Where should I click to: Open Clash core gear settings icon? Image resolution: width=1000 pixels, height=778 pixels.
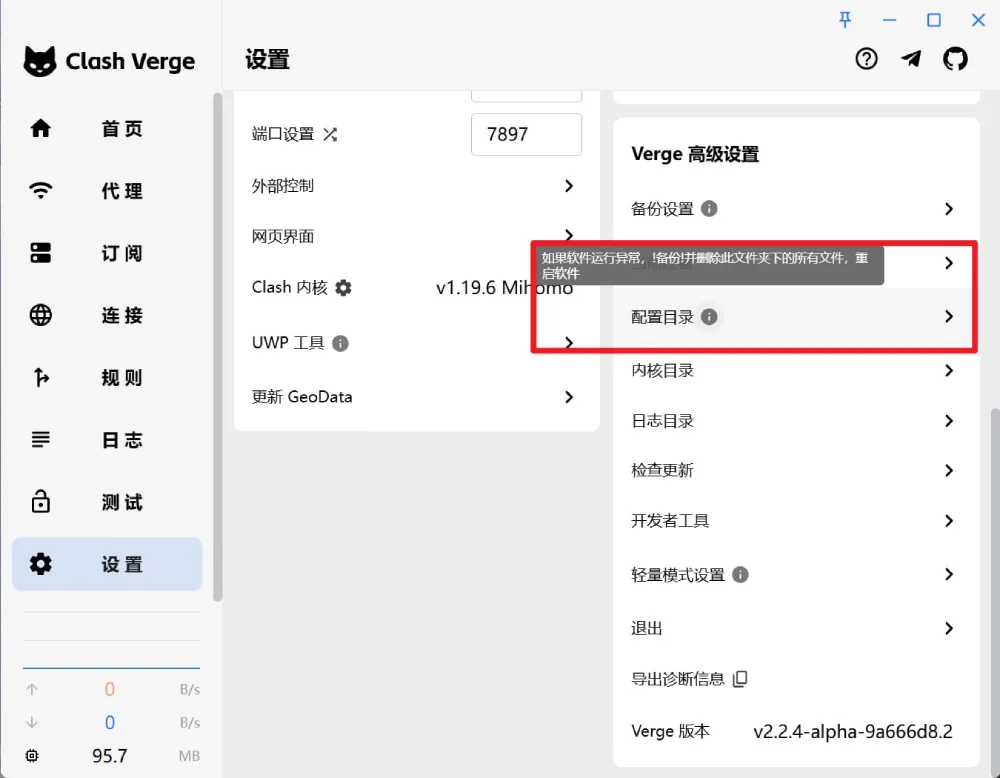tap(343, 288)
